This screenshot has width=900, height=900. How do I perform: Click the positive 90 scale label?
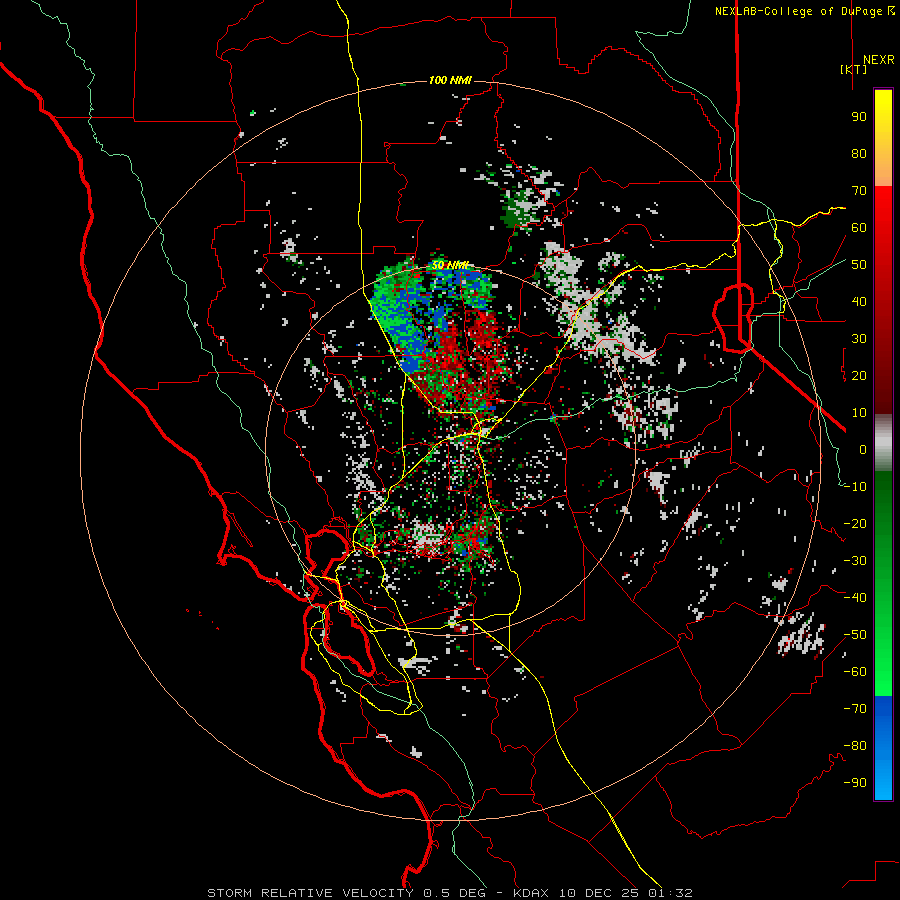click(859, 117)
